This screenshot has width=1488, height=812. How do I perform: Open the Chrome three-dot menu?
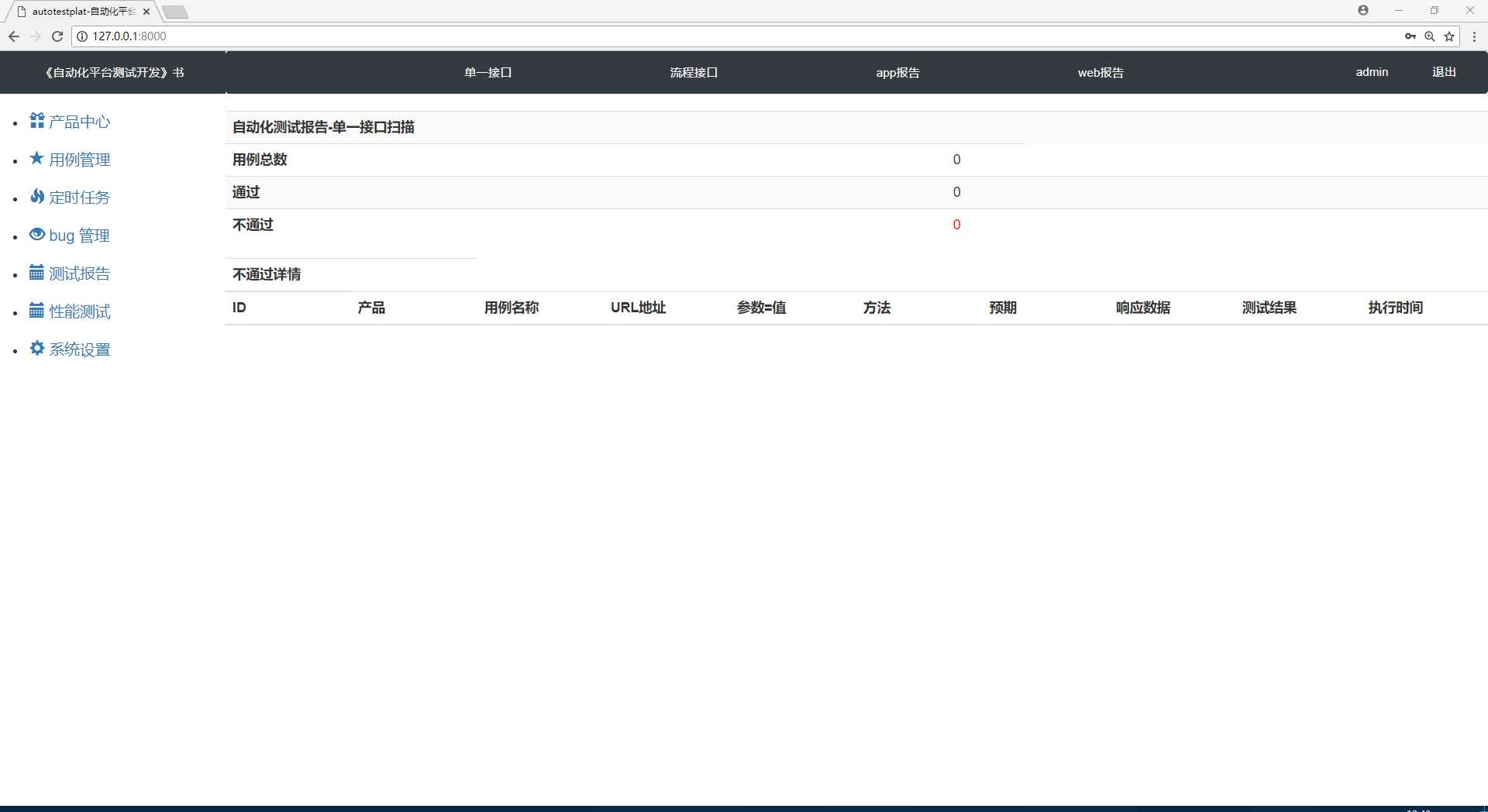click(1474, 36)
